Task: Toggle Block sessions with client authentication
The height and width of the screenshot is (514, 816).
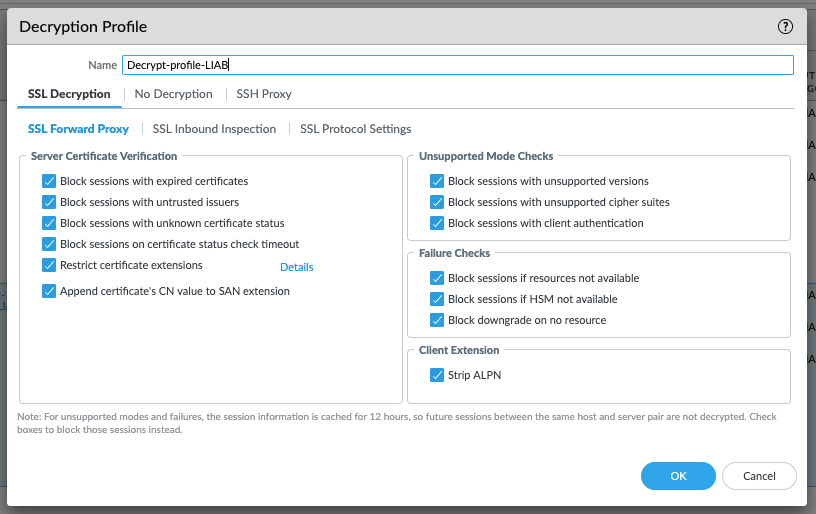Action: coord(437,223)
